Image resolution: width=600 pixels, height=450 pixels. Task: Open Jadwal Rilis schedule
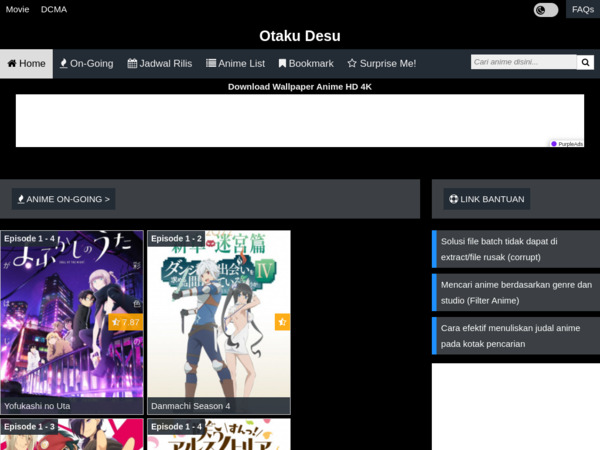click(x=160, y=64)
